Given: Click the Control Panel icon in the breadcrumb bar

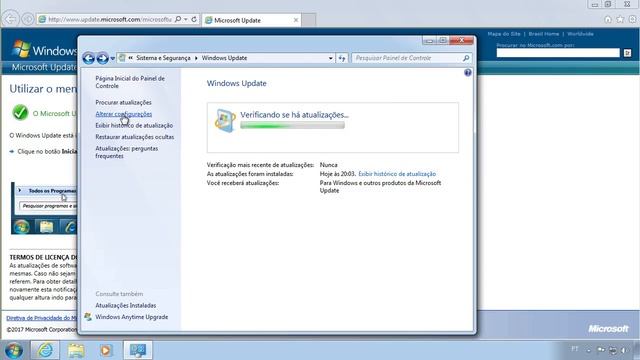Looking at the screenshot, I should pyautogui.click(x=122, y=58).
